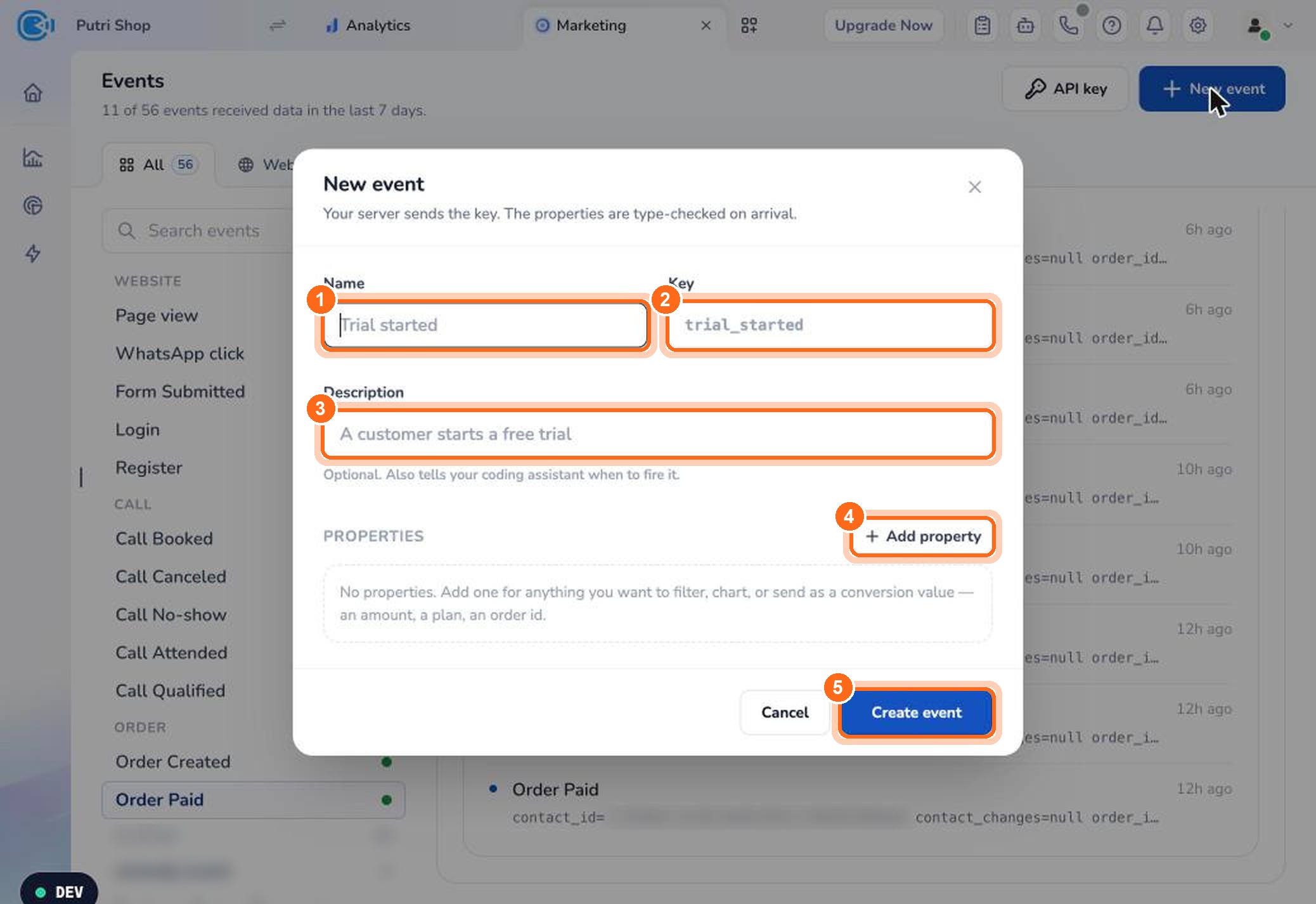The height and width of the screenshot is (904, 1316).
Task: Click Cancel in the New event dialog
Action: (785, 713)
